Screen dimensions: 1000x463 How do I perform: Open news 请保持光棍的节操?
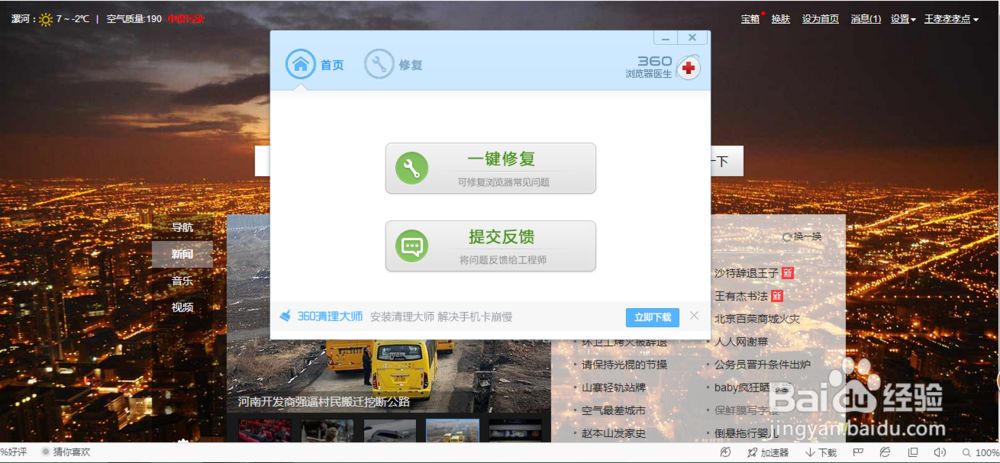[624, 365]
